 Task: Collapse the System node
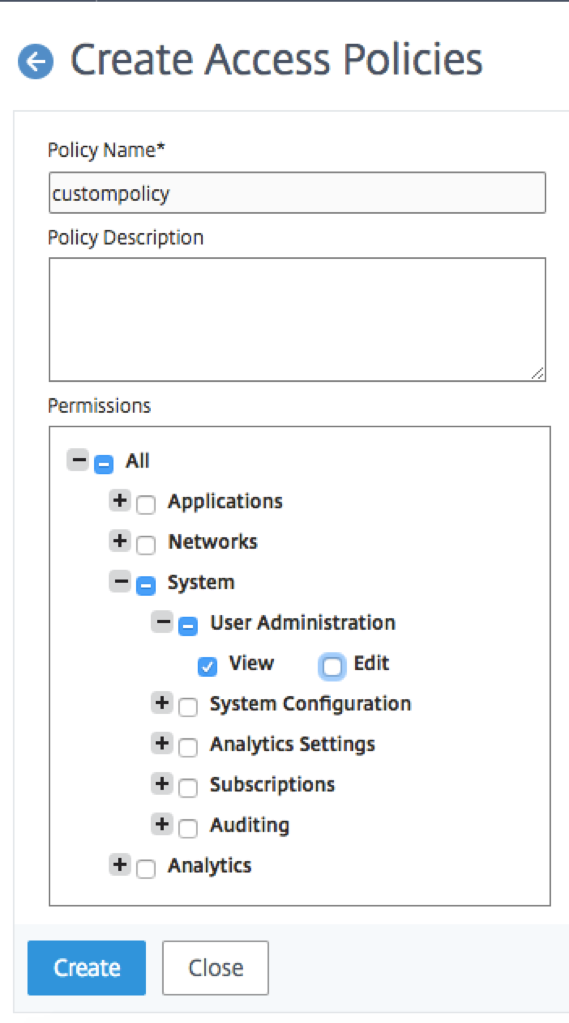click(120, 581)
